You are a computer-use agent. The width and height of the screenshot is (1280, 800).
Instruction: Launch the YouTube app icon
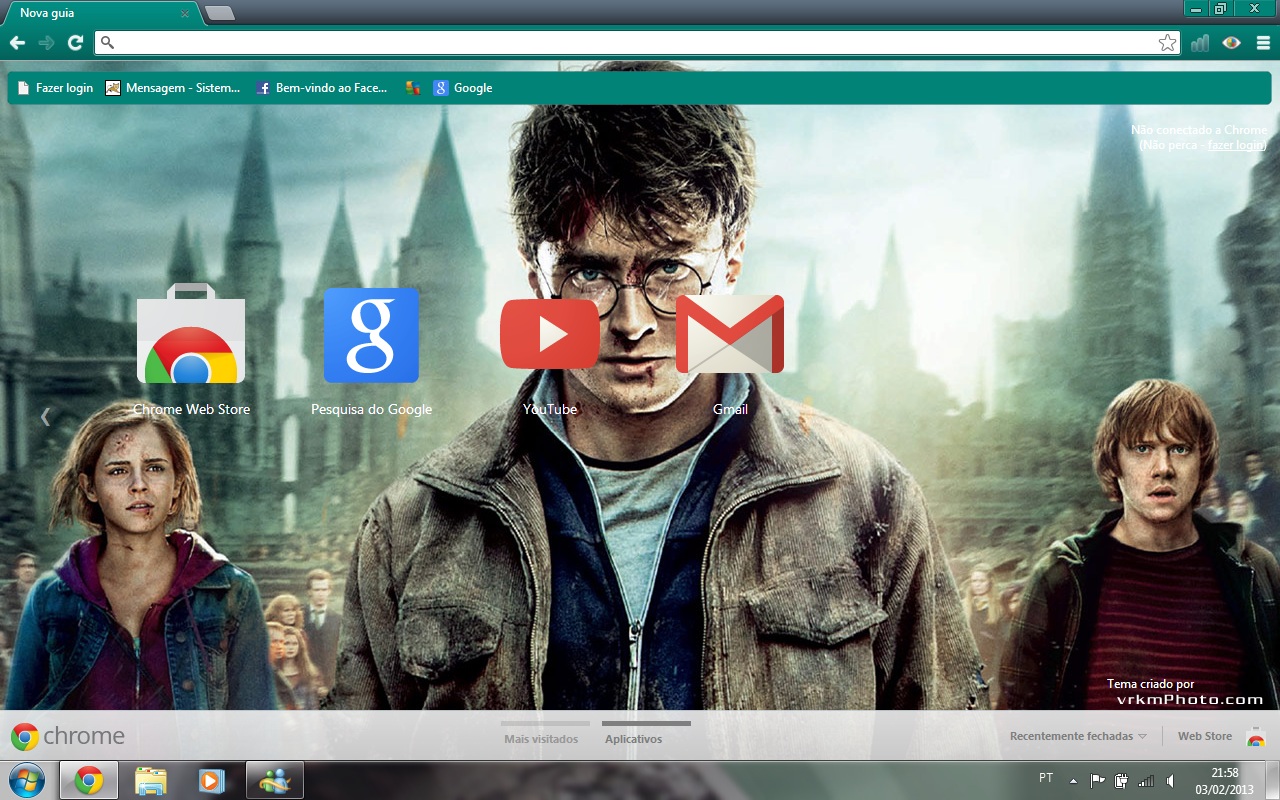[x=550, y=334]
